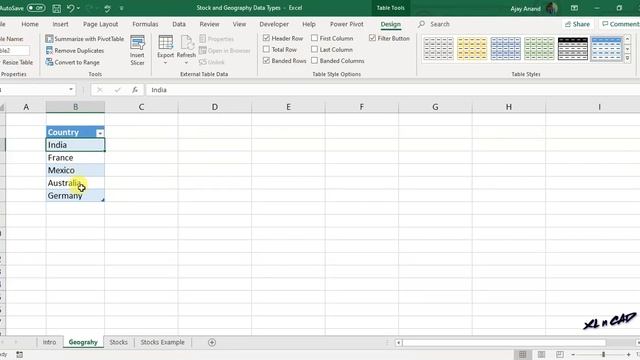Open the Export dropdown arrow

[165, 63]
